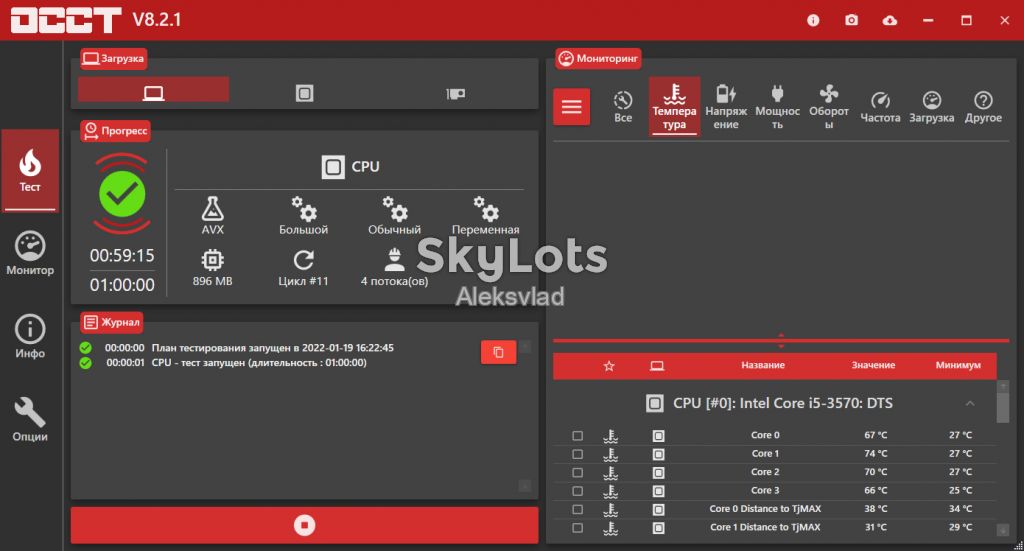
Task: Check the Core 3 checkbox
Action: point(577,490)
